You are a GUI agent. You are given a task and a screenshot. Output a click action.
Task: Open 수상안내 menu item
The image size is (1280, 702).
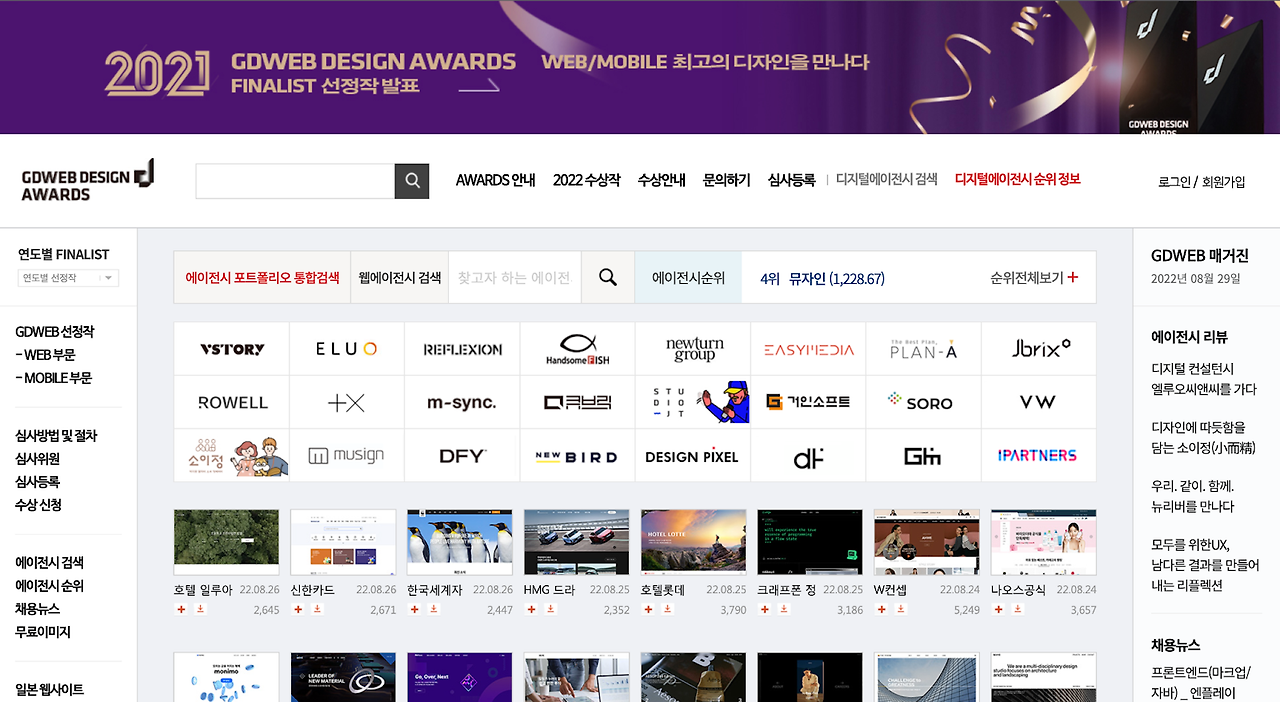tap(661, 180)
